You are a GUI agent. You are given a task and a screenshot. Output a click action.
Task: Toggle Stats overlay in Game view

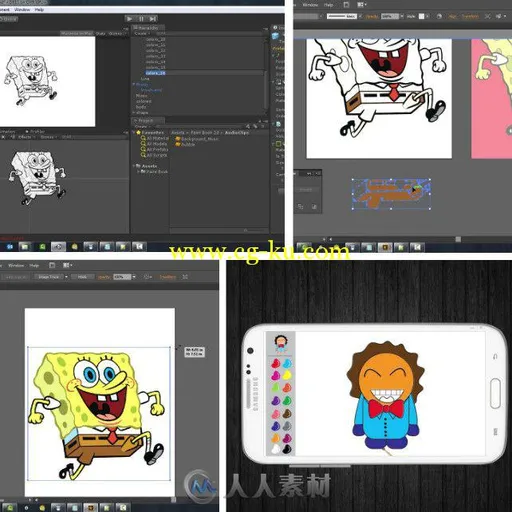(101, 33)
